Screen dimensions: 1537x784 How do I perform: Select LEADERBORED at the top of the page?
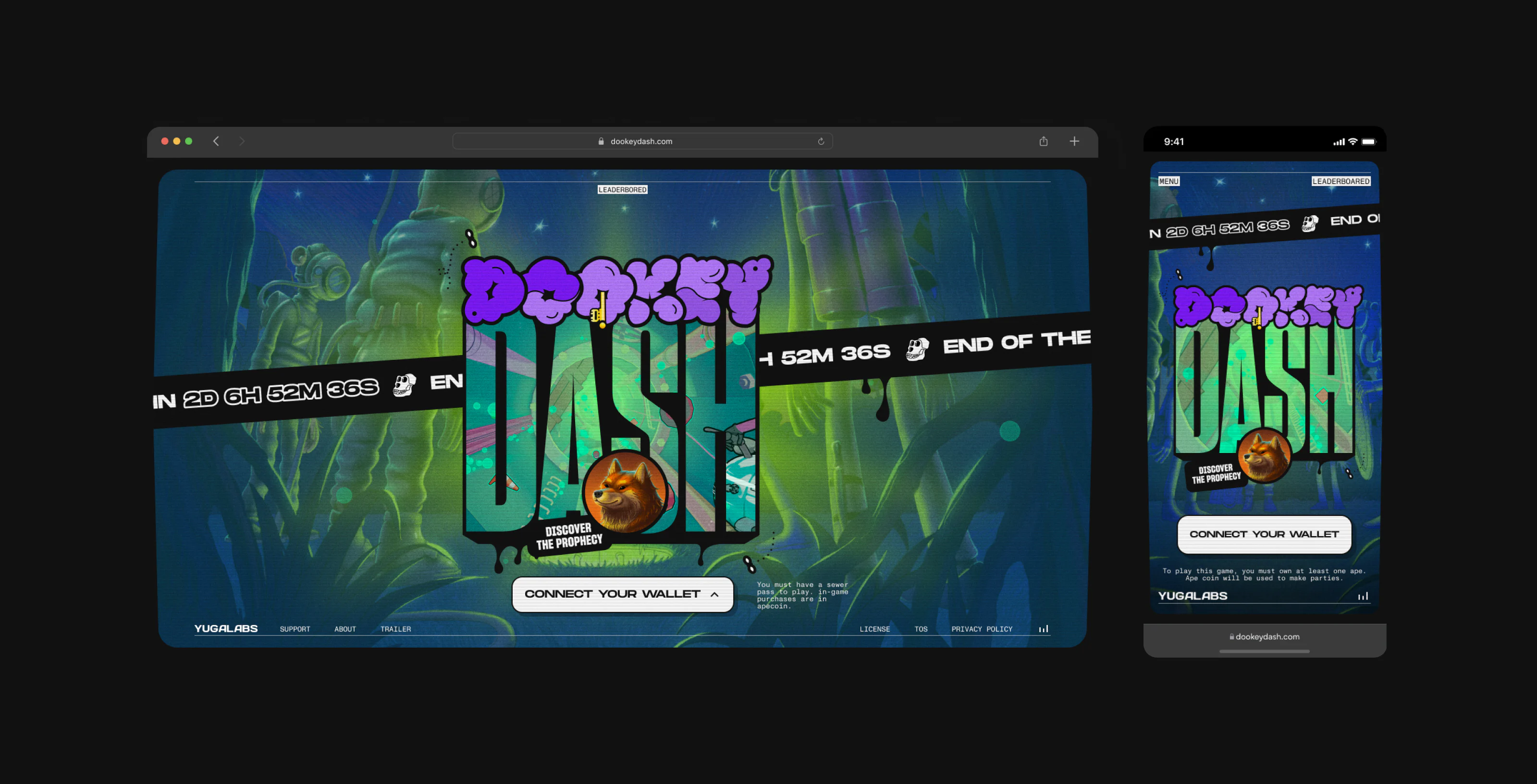[622, 190]
